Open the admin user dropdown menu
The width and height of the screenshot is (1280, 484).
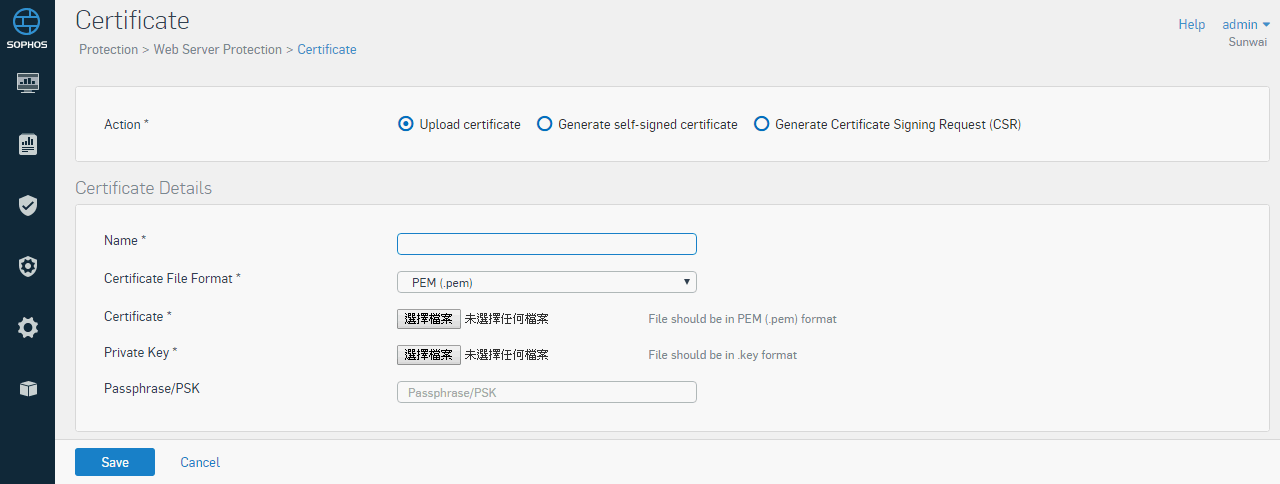(x=1246, y=24)
